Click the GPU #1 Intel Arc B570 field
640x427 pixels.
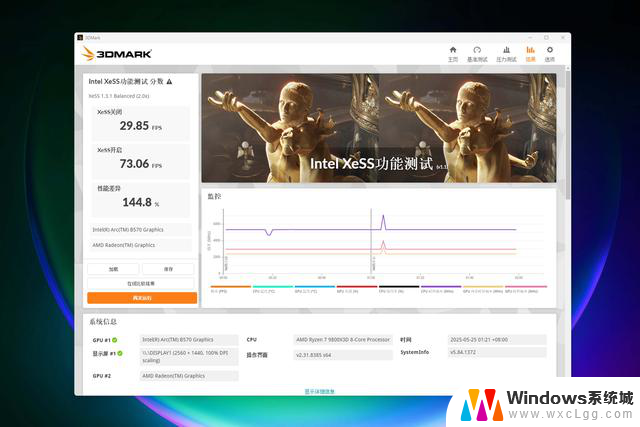(189, 340)
